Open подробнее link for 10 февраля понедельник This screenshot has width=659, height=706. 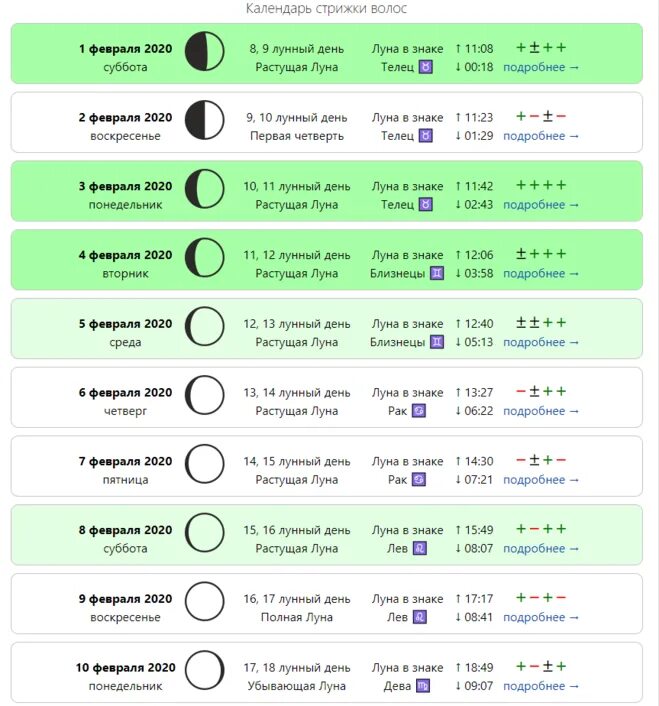[541, 686]
